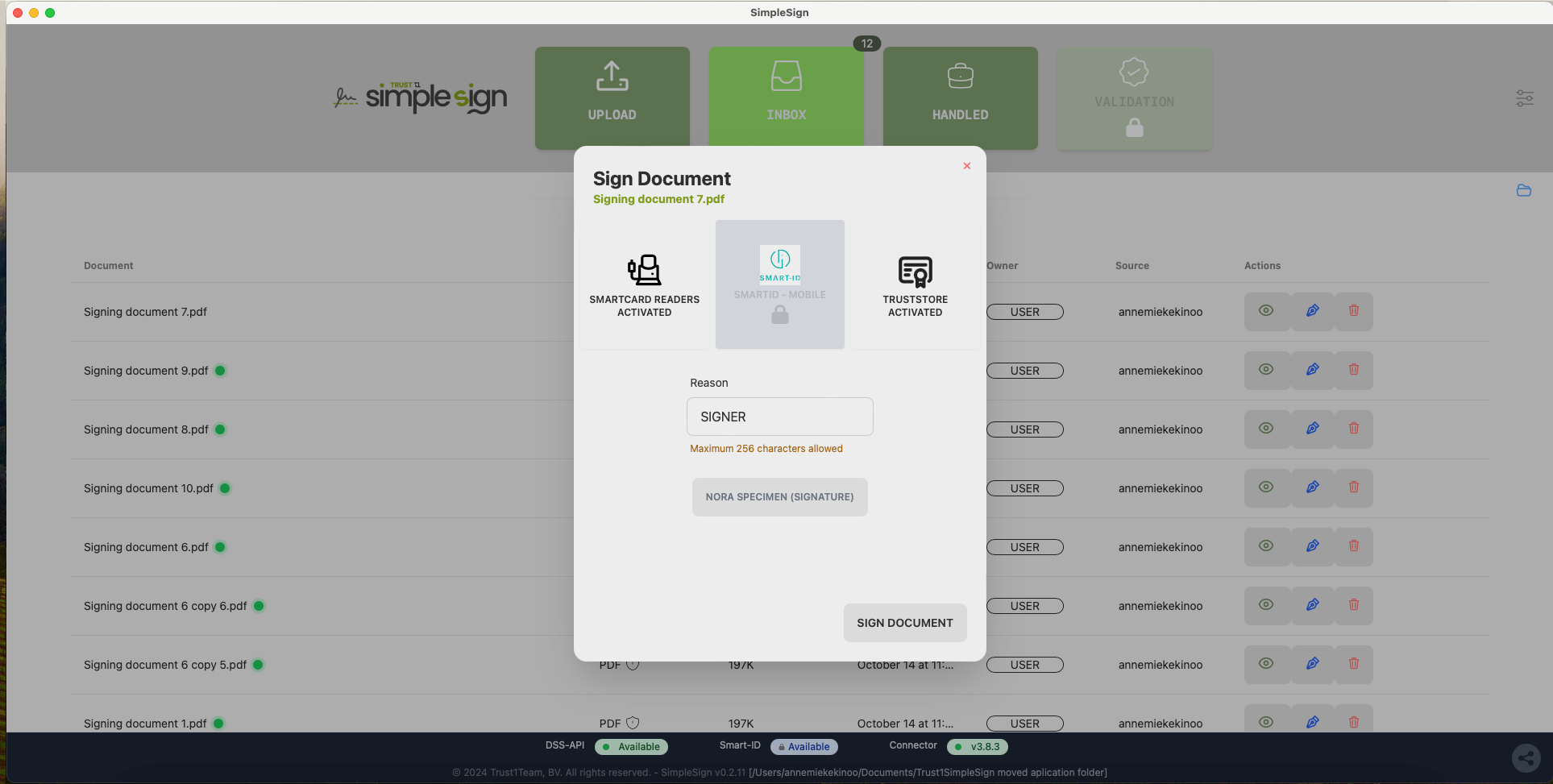Preview Signing document 6.pdf with eye icon

[x=1266, y=546]
